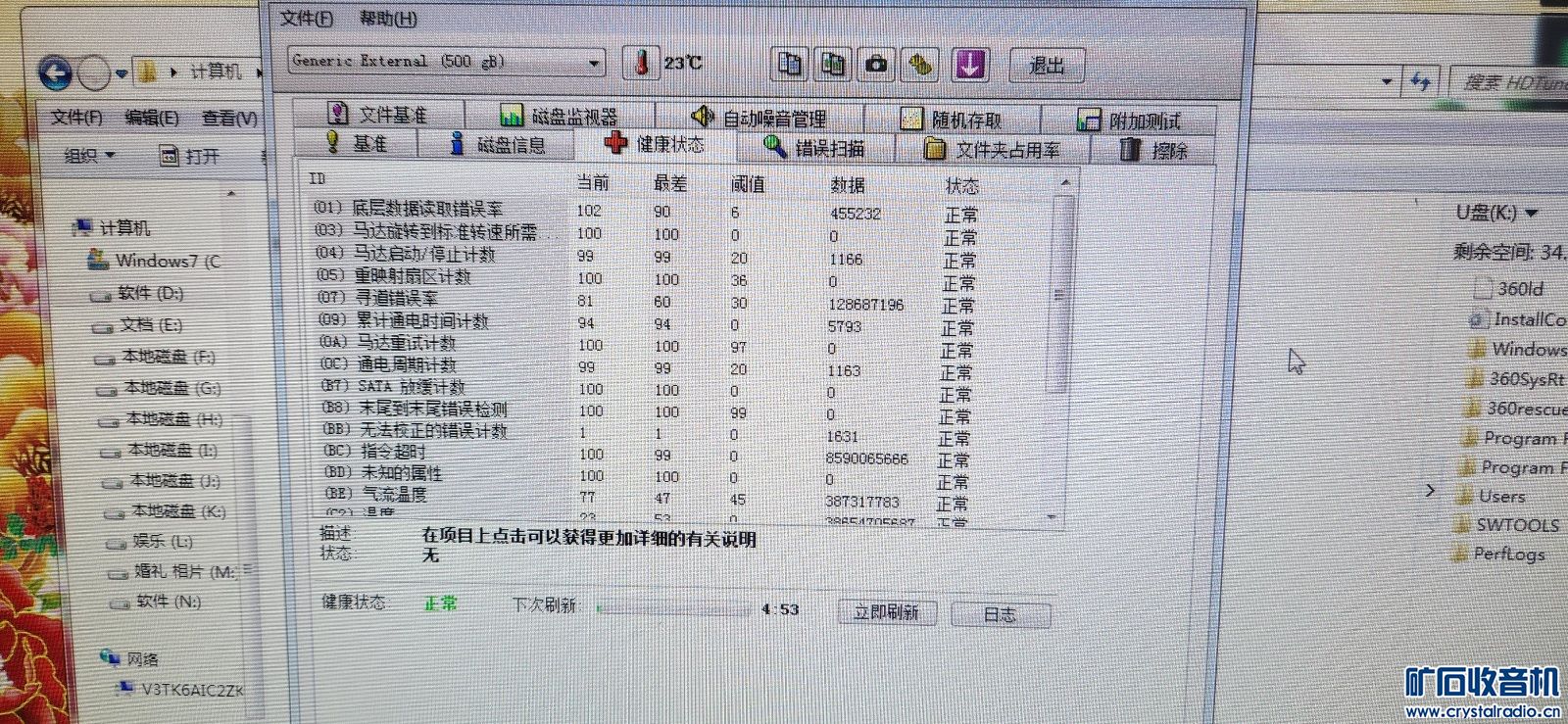Select the 指令超时 row
The width and height of the screenshot is (1568, 724).
[647, 455]
